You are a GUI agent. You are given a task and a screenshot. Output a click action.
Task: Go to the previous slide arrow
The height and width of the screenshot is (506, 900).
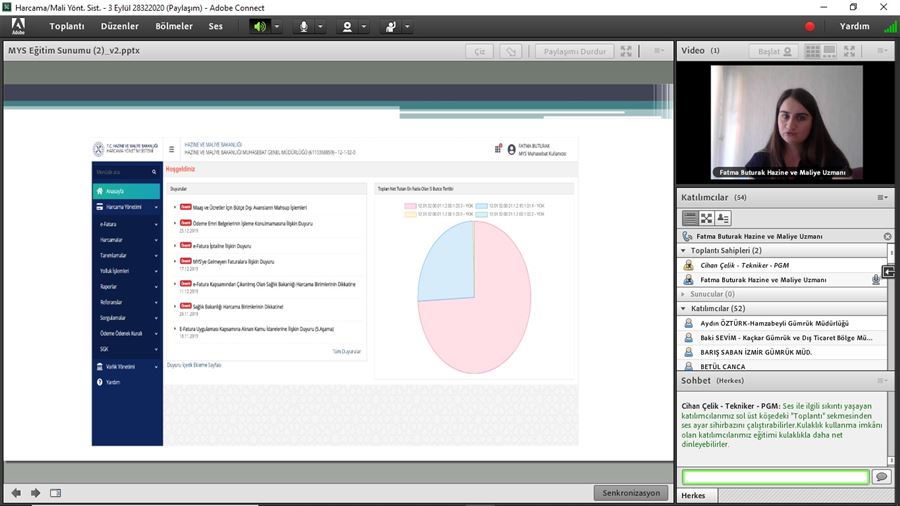pyautogui.click(x=16, y=492)
